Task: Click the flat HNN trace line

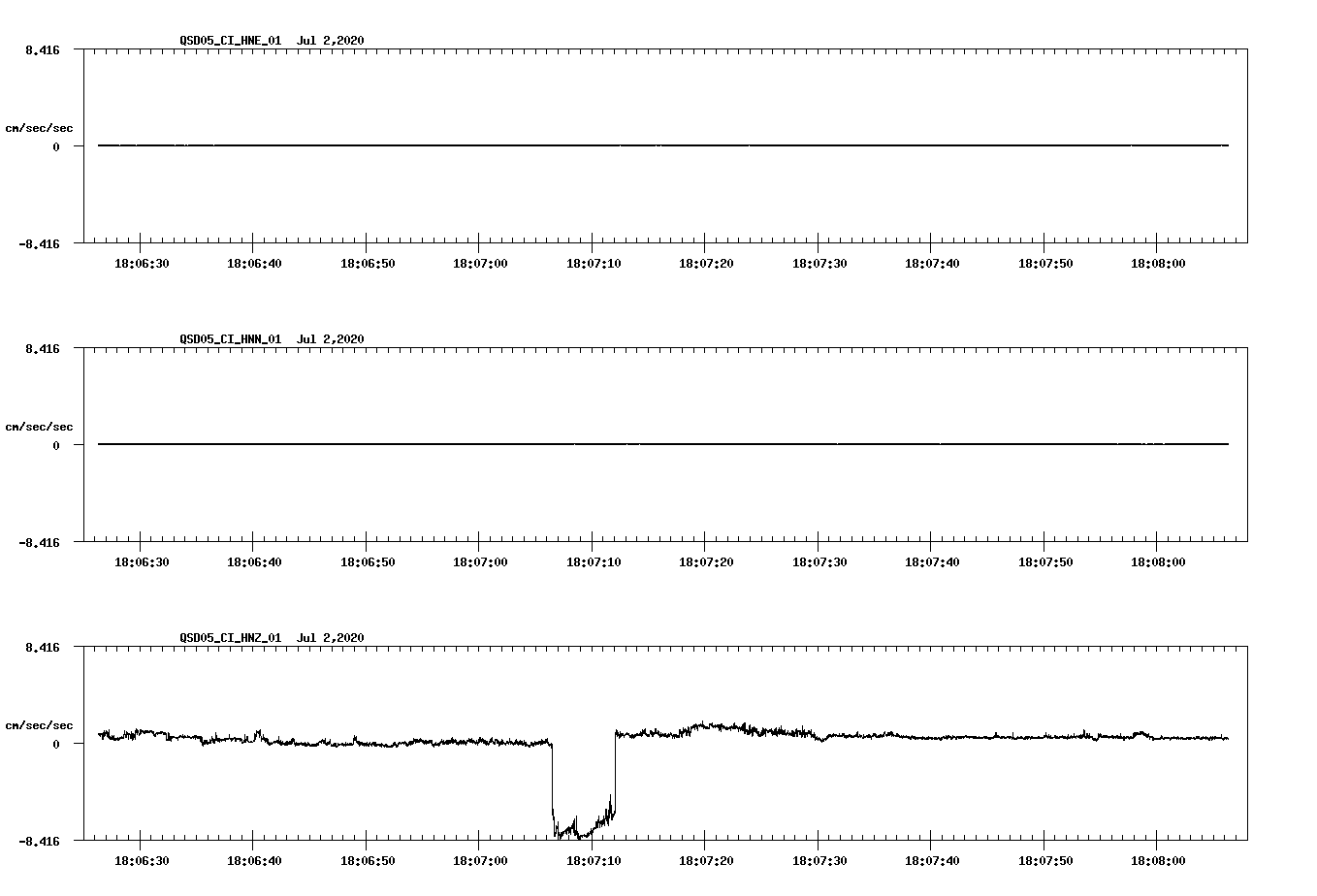Action: point(663,444)
